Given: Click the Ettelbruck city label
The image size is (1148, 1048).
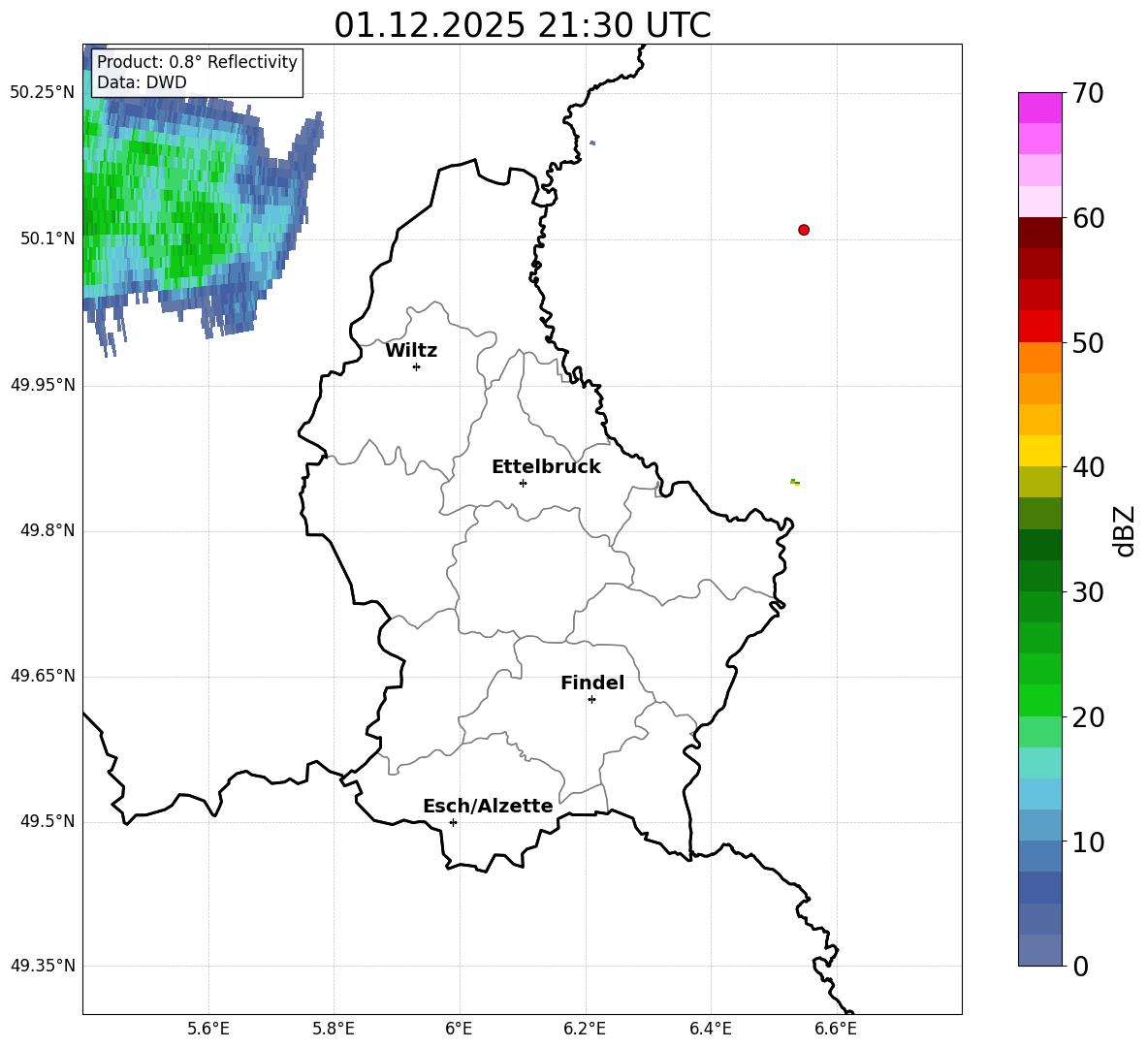Looking at the screenshot, I should [x=546, y=467].
